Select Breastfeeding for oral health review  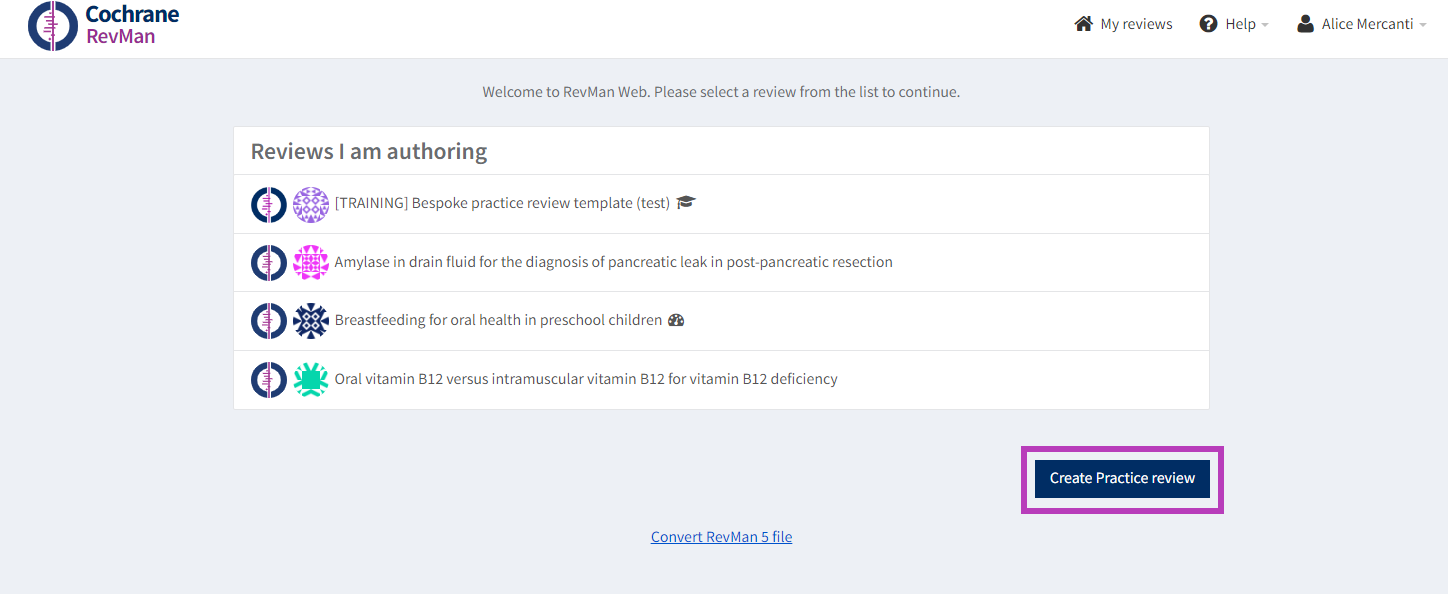click(498, 321)
